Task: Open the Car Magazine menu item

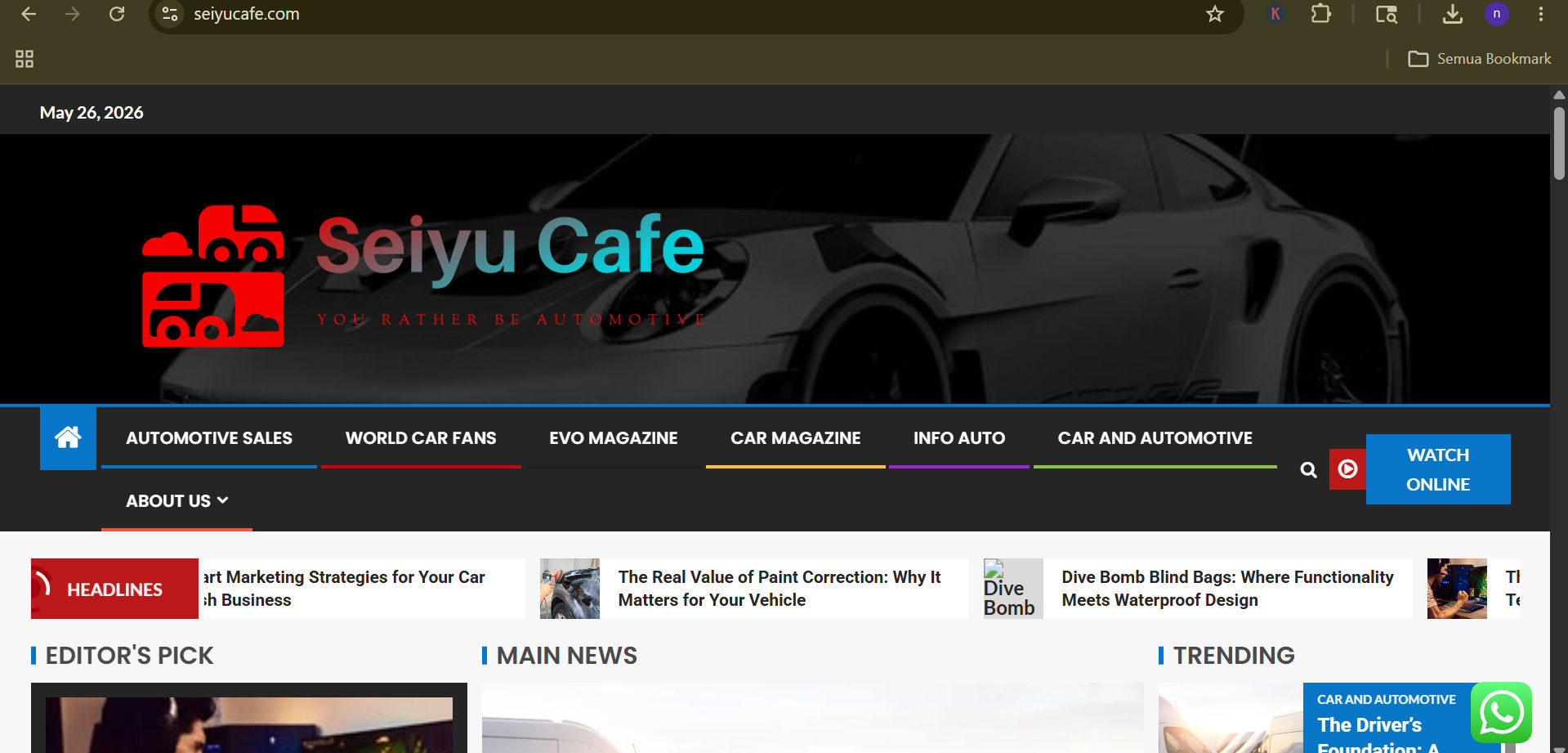Action: tap(796, 438)
